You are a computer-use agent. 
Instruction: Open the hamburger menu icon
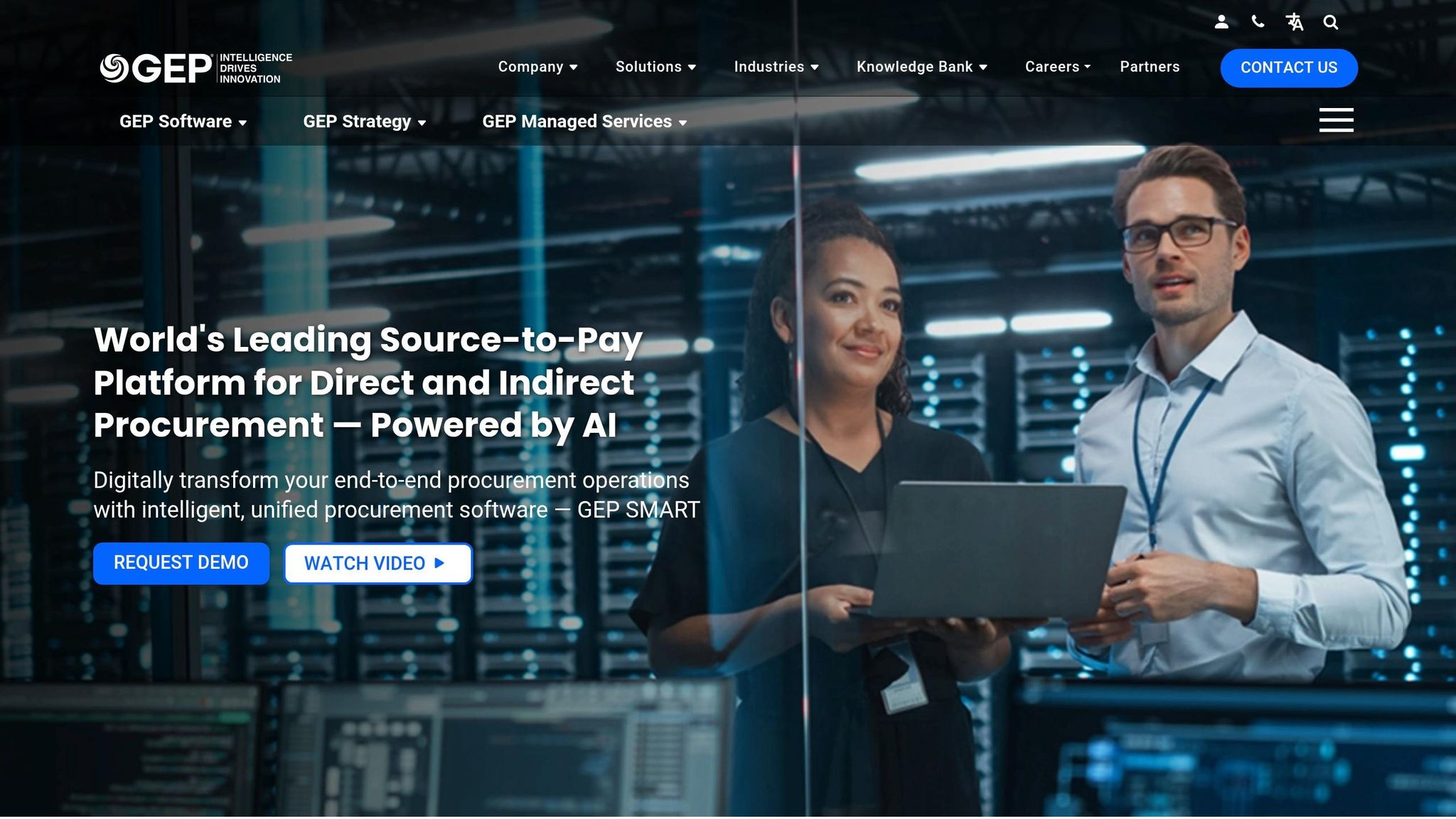[x=1337, y=120]
